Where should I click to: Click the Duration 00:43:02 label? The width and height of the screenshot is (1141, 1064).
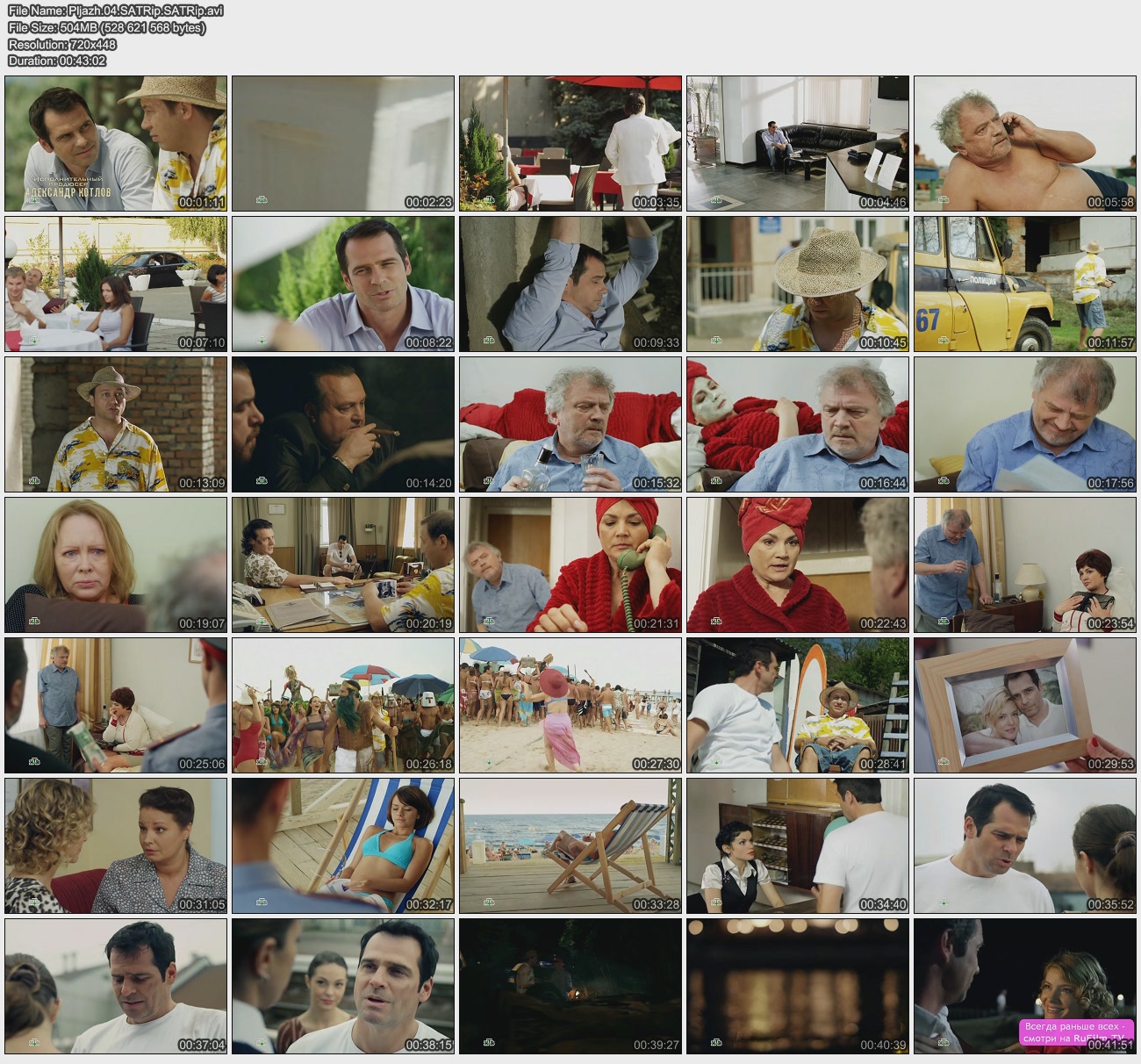click(57, 61)
